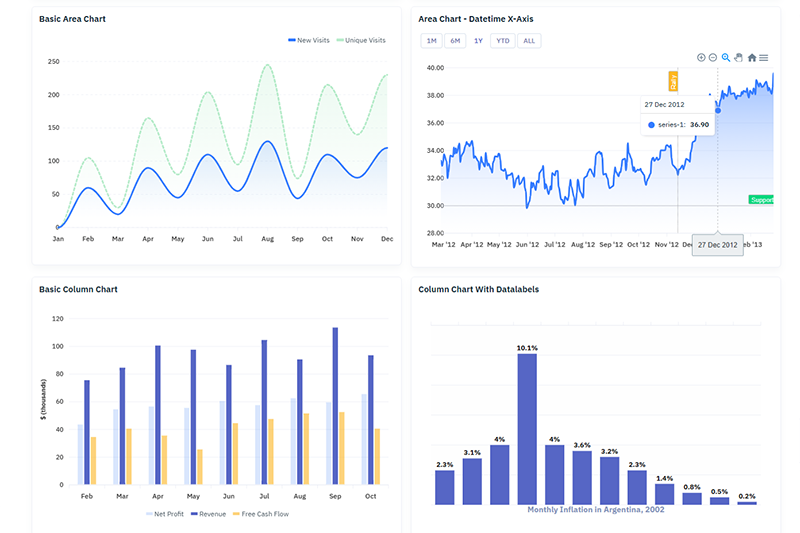Screen dimensions: 800x533
Task: Click the 10.1% inflation bar
Action: (527, 428)
